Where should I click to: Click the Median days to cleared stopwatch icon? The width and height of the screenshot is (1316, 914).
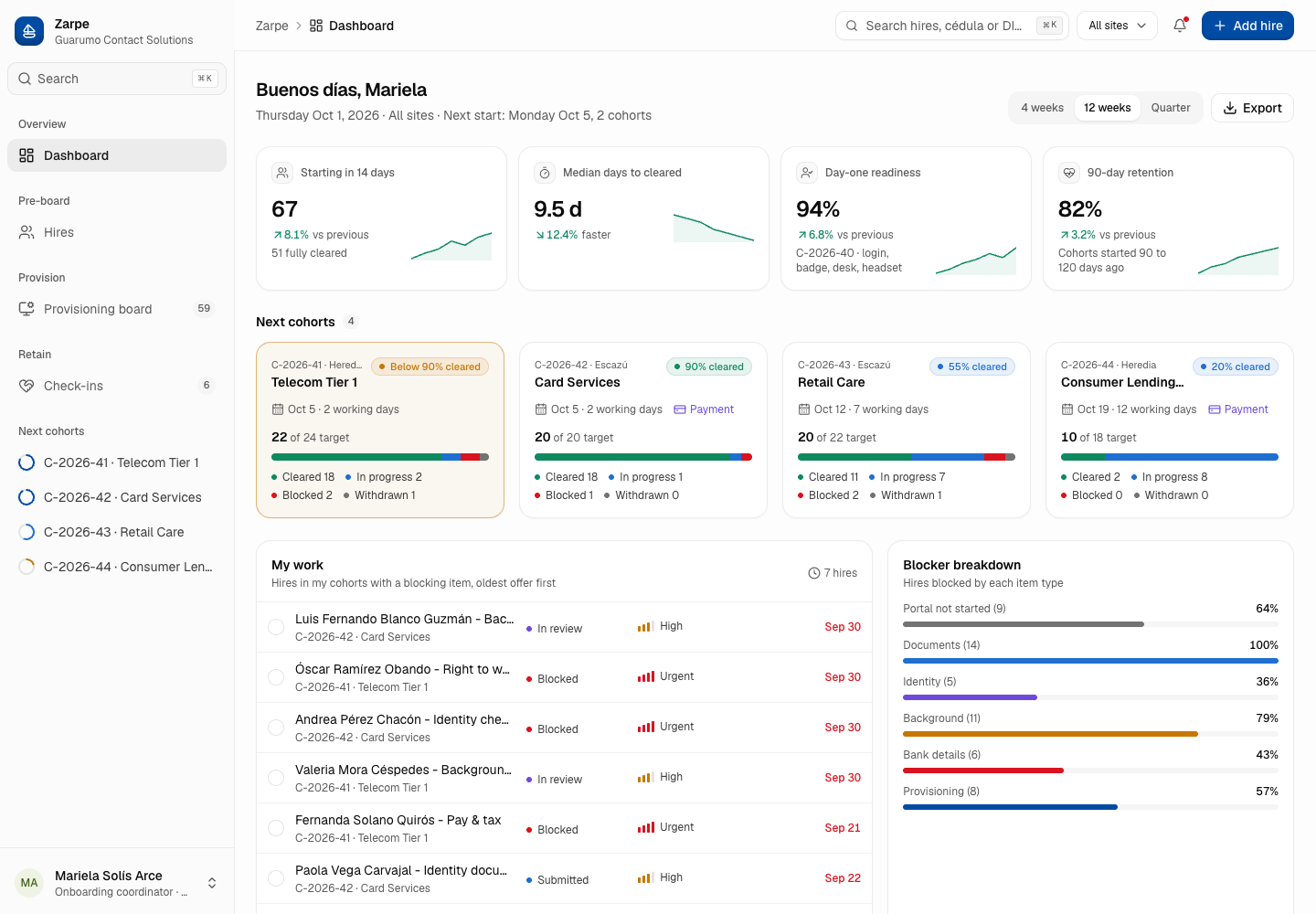[x=545, y=173]
